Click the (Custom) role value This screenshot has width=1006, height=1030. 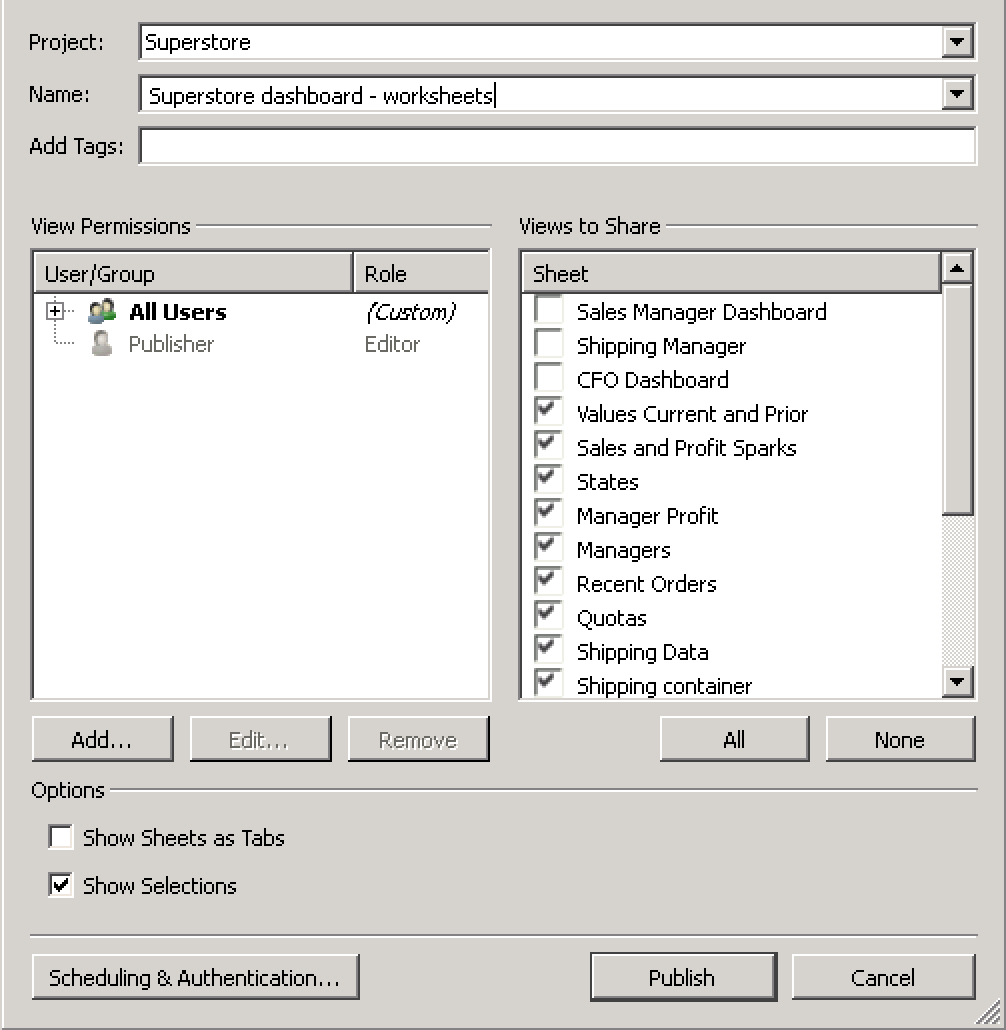point(411,311)
